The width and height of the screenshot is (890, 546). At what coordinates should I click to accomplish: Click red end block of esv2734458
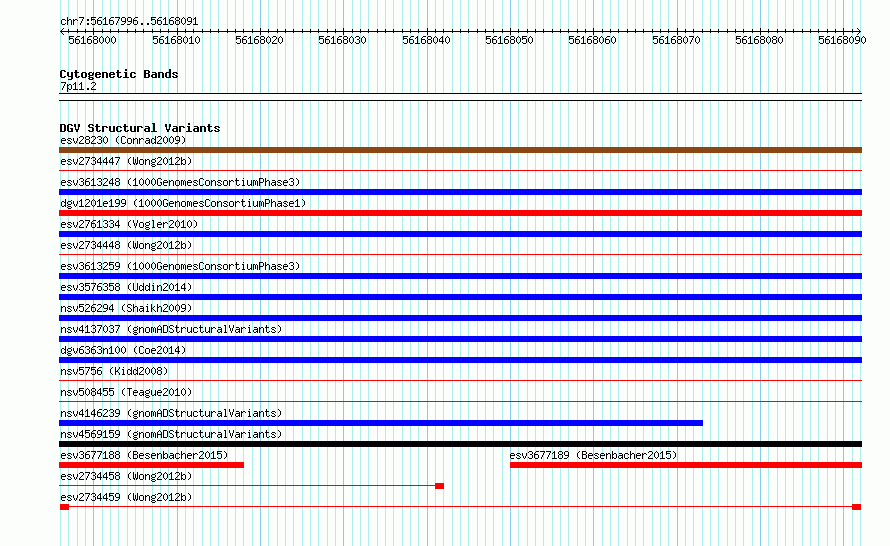pos(439,486)
